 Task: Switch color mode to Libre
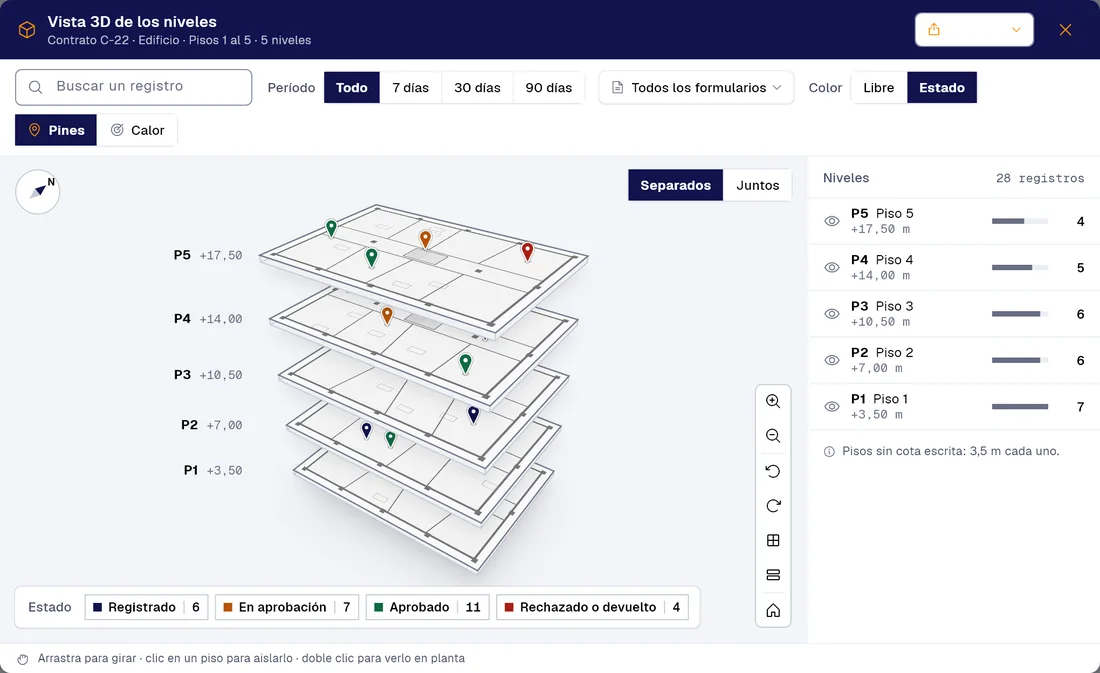878,88
